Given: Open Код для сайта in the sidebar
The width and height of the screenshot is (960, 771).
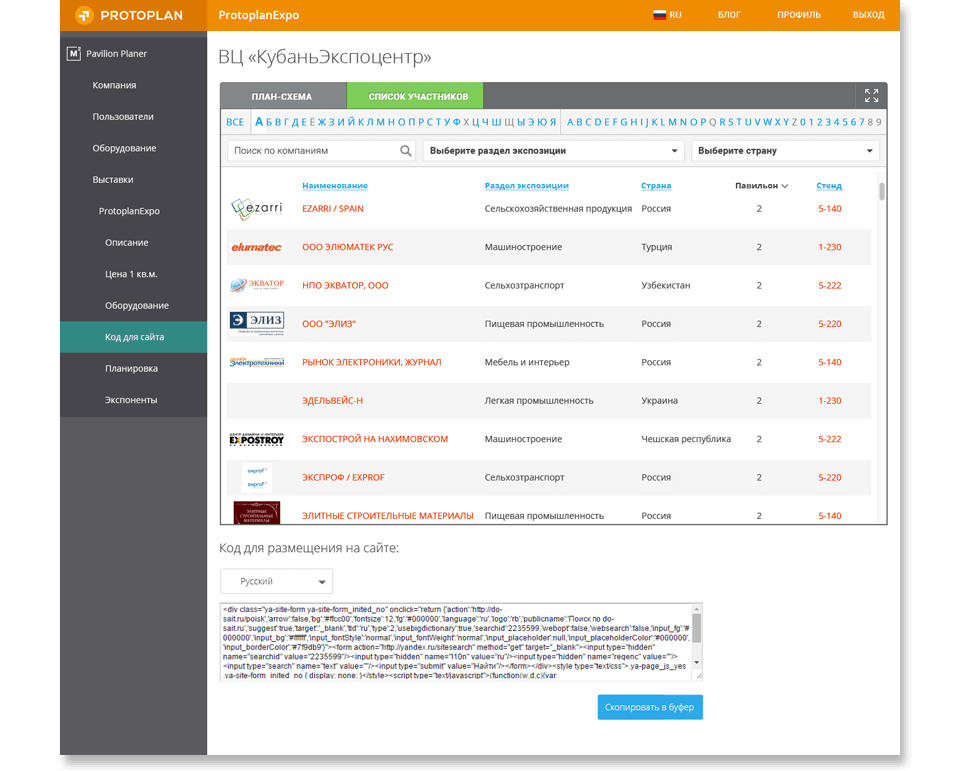Looking at the screenshot, I should pyautogui.click(x=133, y=337).
